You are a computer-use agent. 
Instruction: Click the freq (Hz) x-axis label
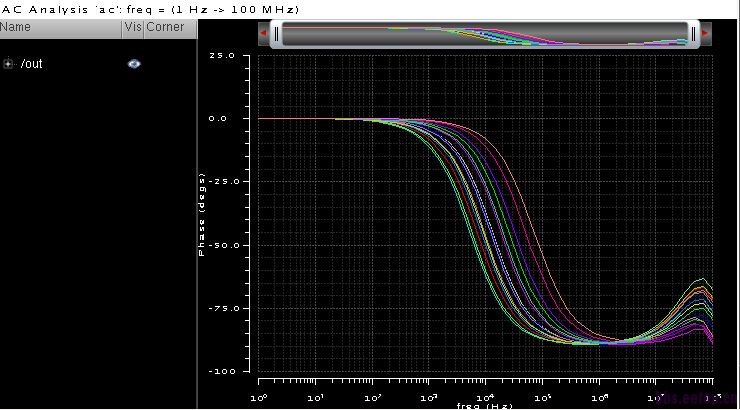(x=485, y=406)
